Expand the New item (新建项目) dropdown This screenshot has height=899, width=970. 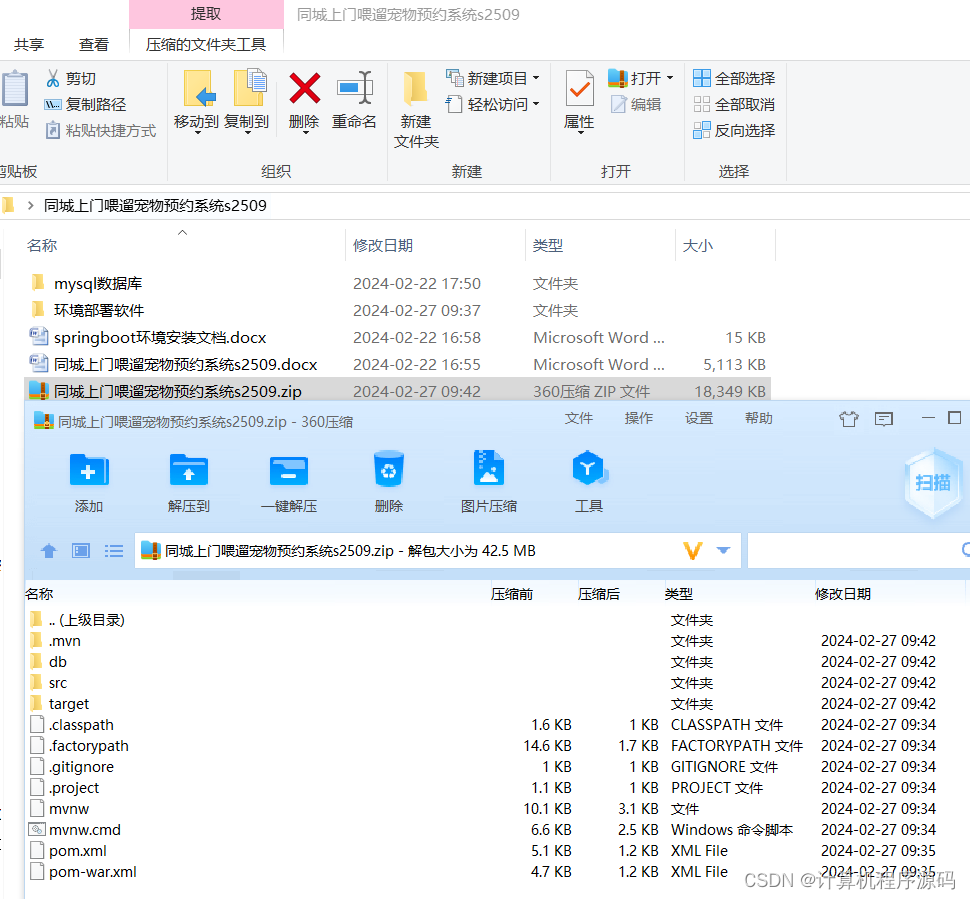point(536,79)
